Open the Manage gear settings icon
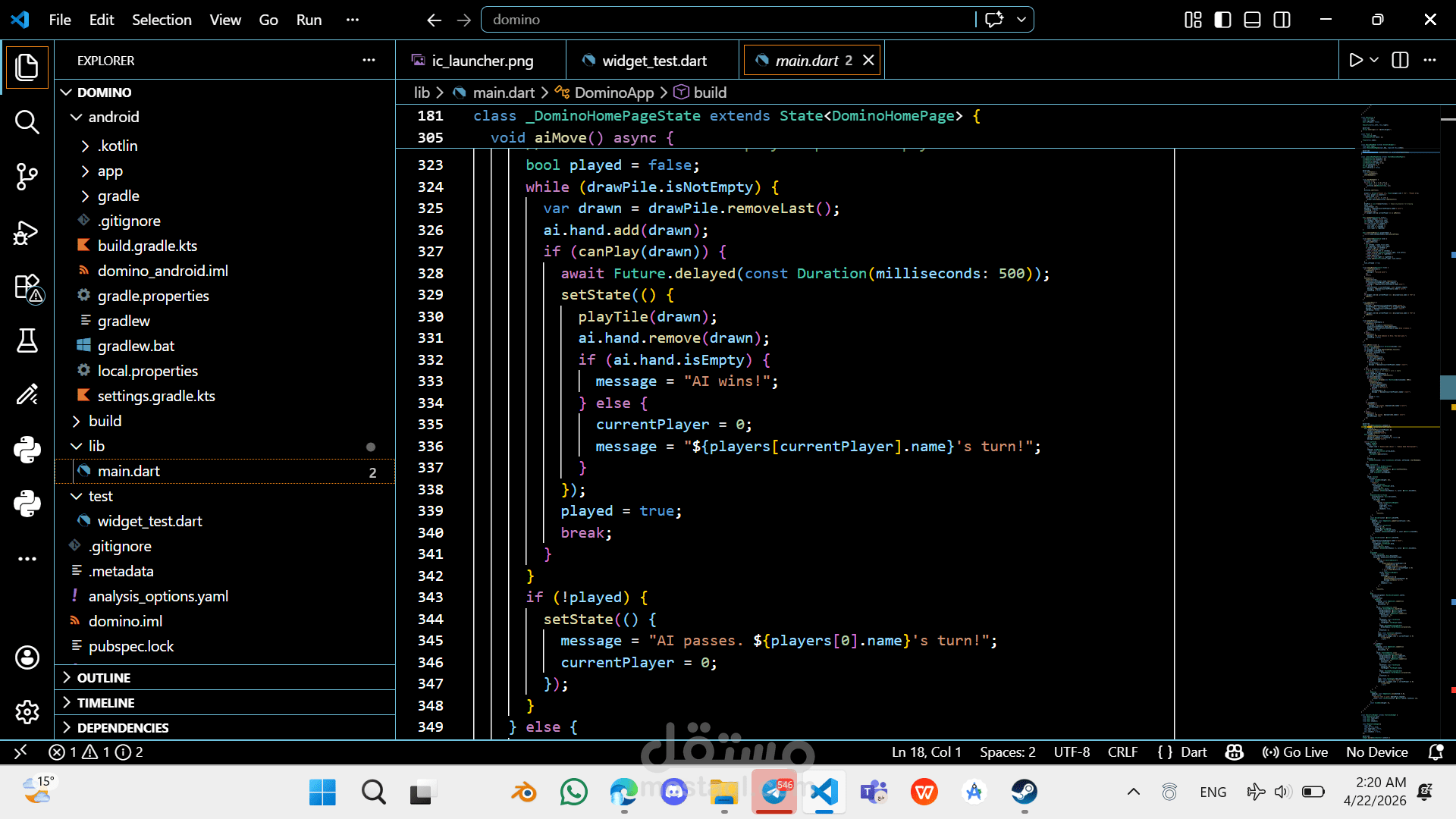The height and width of the screenshot is (819, 1456). (x=27, y=712)
